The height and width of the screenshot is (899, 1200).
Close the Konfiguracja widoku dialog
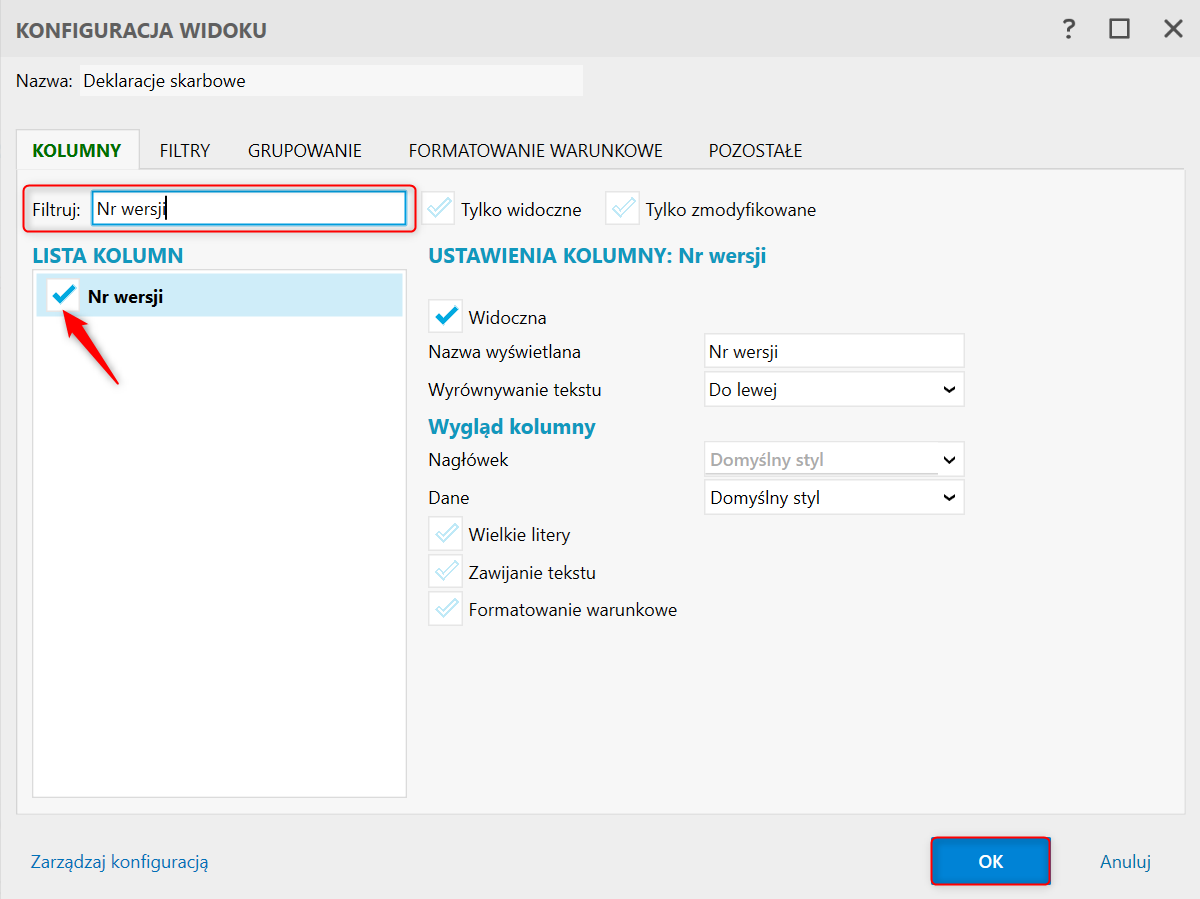tap(1173, 29)
